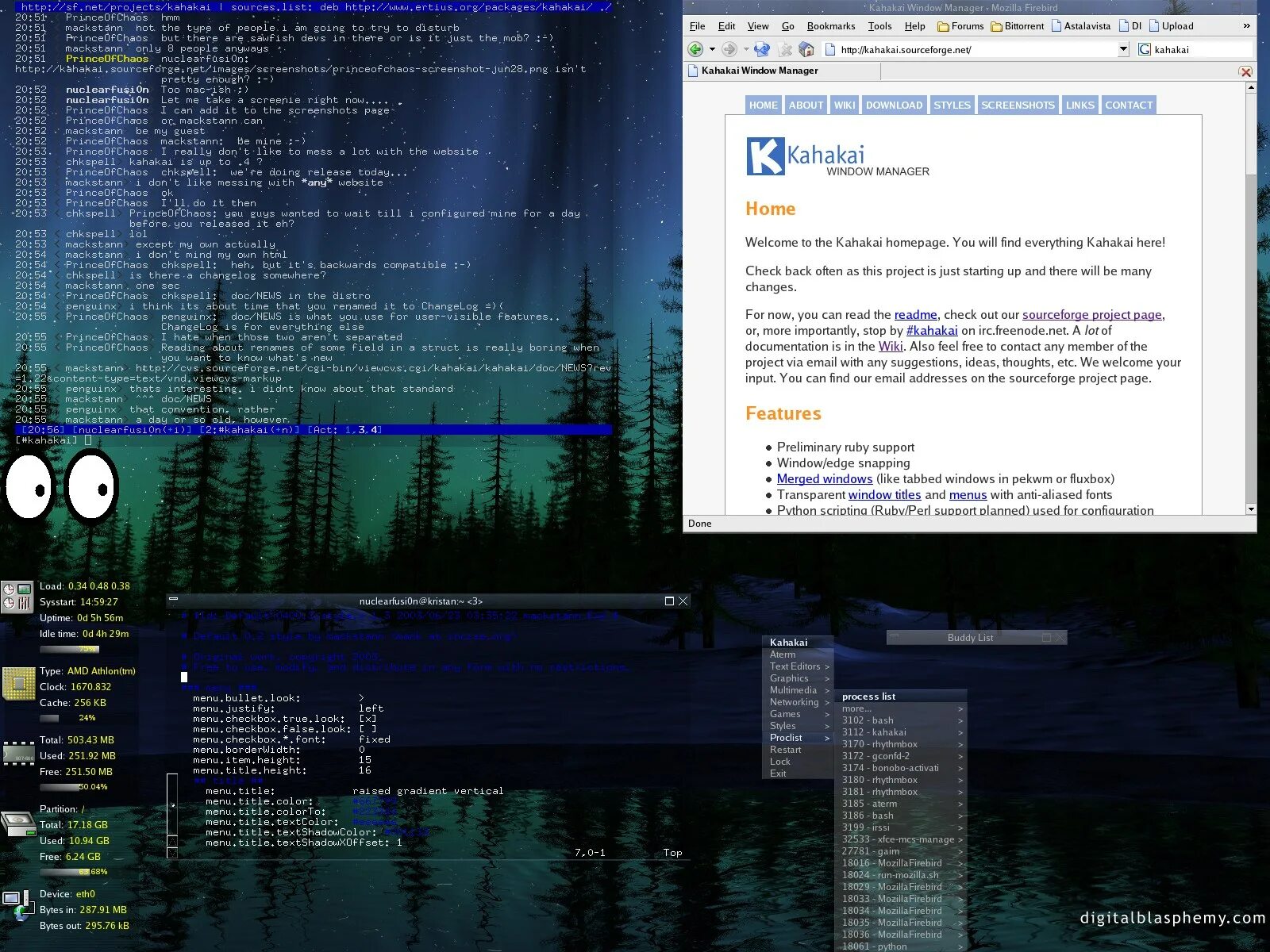The width and height of the screenshot is (1270, 952).
Task: Select Proclist in the Kahakai menu
Action: [799, 738]
